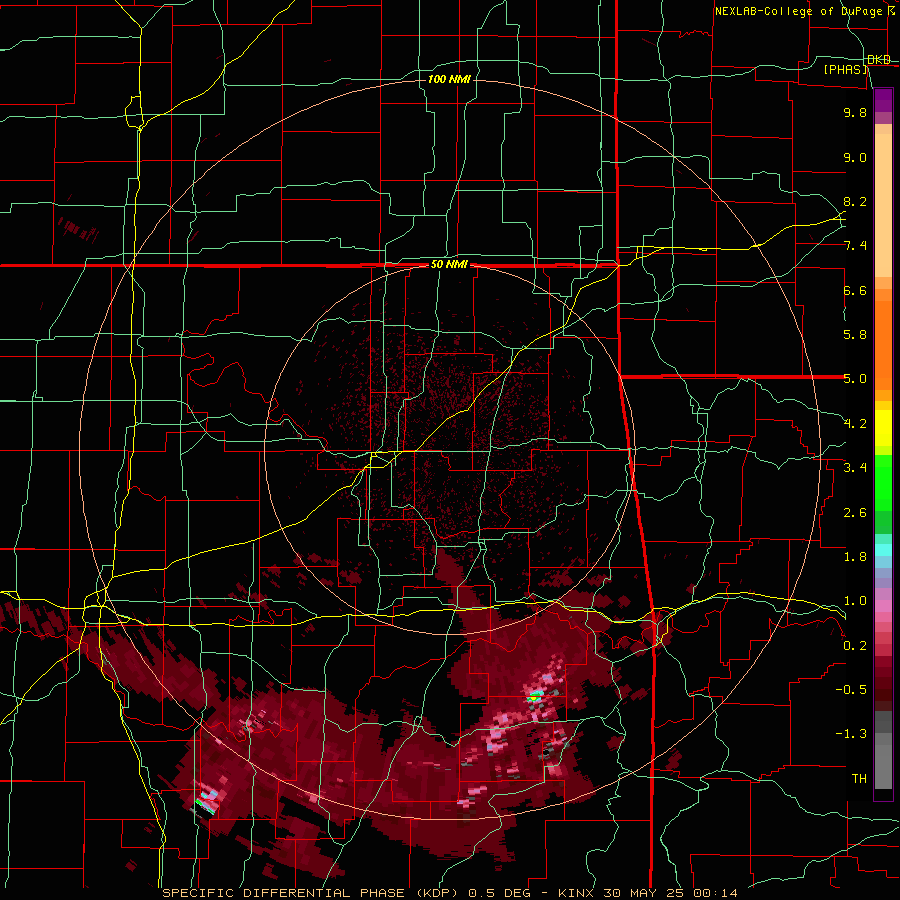900x900 pixels.
Task: Click the 2.6 scale value
Action: [855, 513]
